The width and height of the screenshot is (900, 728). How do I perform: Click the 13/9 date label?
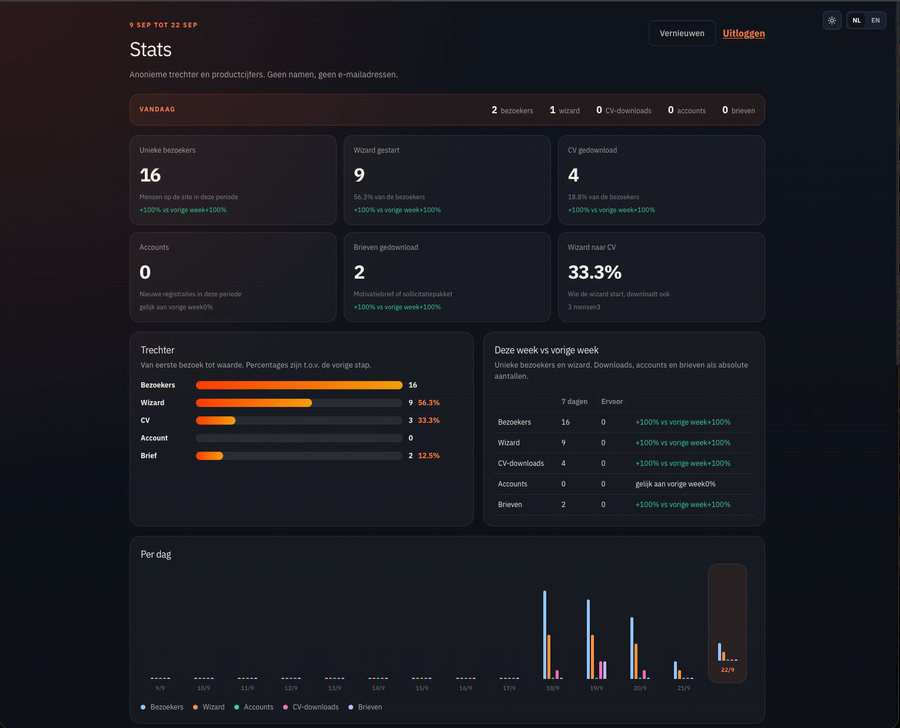point(335,688)
